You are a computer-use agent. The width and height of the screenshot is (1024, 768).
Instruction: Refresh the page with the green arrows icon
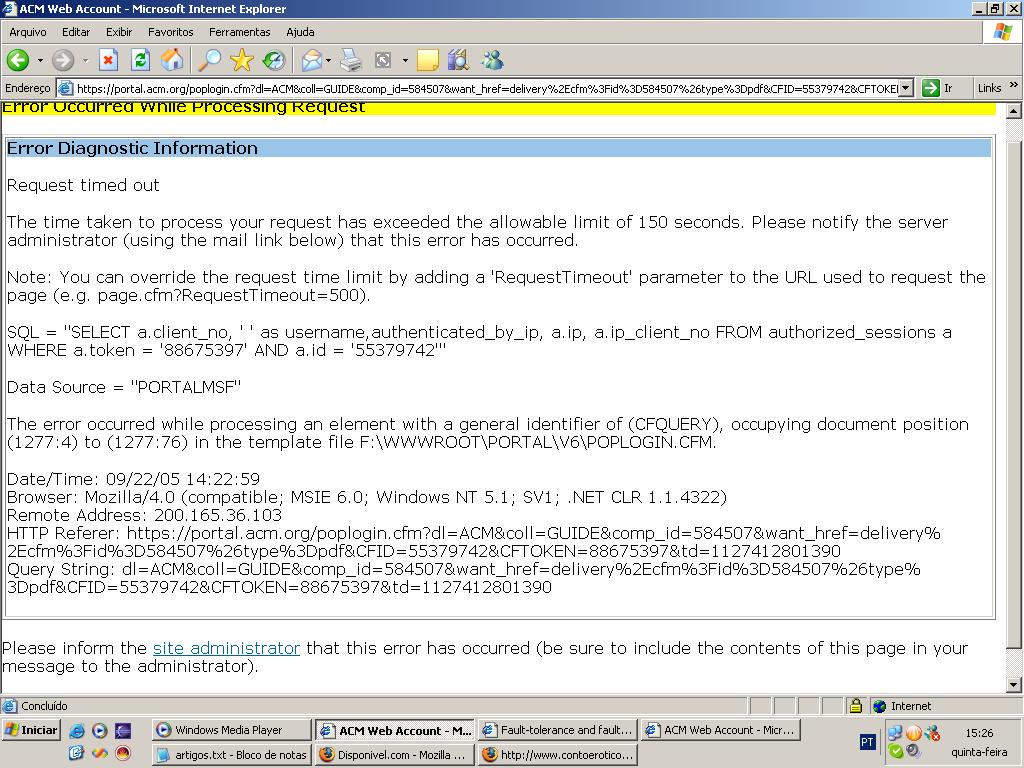click(x=140, y=61)
